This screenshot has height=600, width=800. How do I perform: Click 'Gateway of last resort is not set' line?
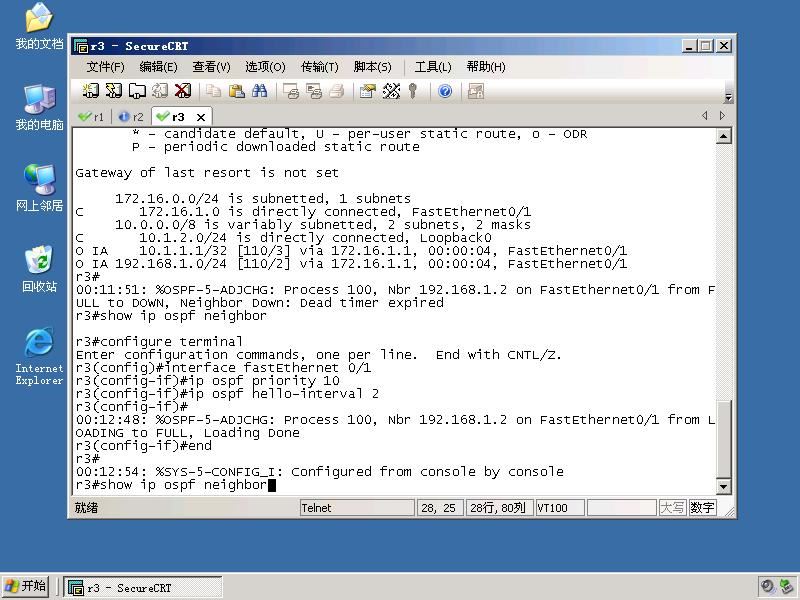coord(207,173)
